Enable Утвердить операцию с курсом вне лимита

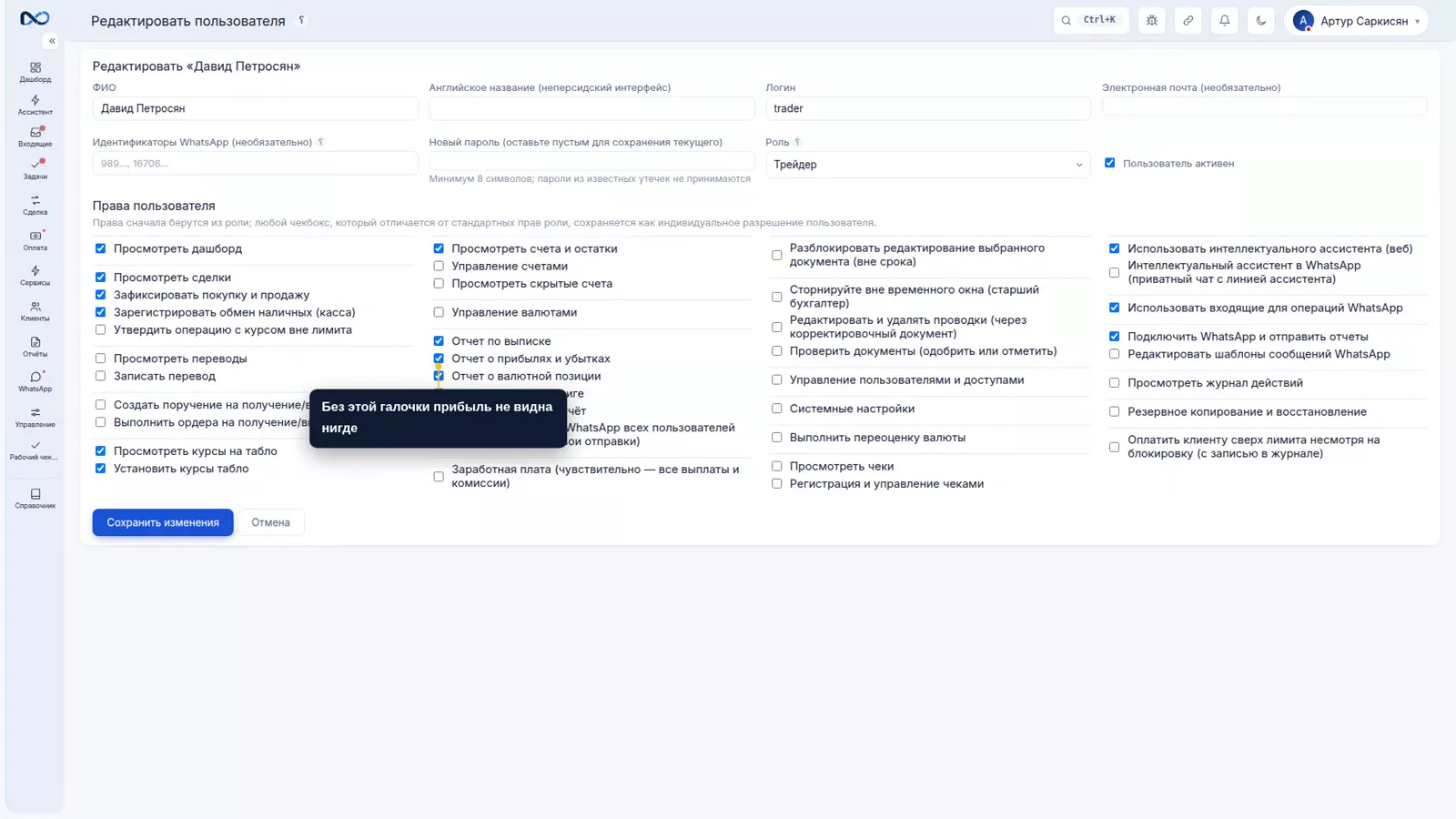100,329
